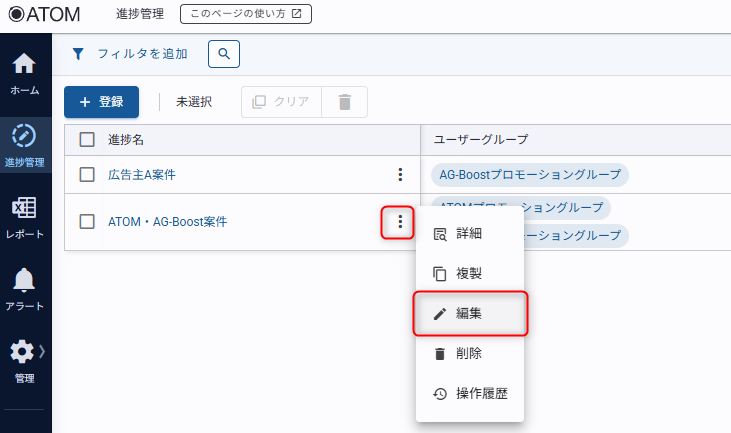Viewport: 731px width, 433px height.
Task: Click the filter funnel icon
Action: click(78, 54)
